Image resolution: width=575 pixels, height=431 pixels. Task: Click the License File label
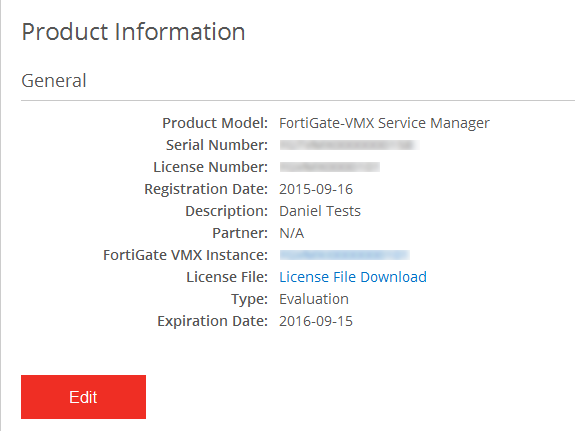[227, 277]
